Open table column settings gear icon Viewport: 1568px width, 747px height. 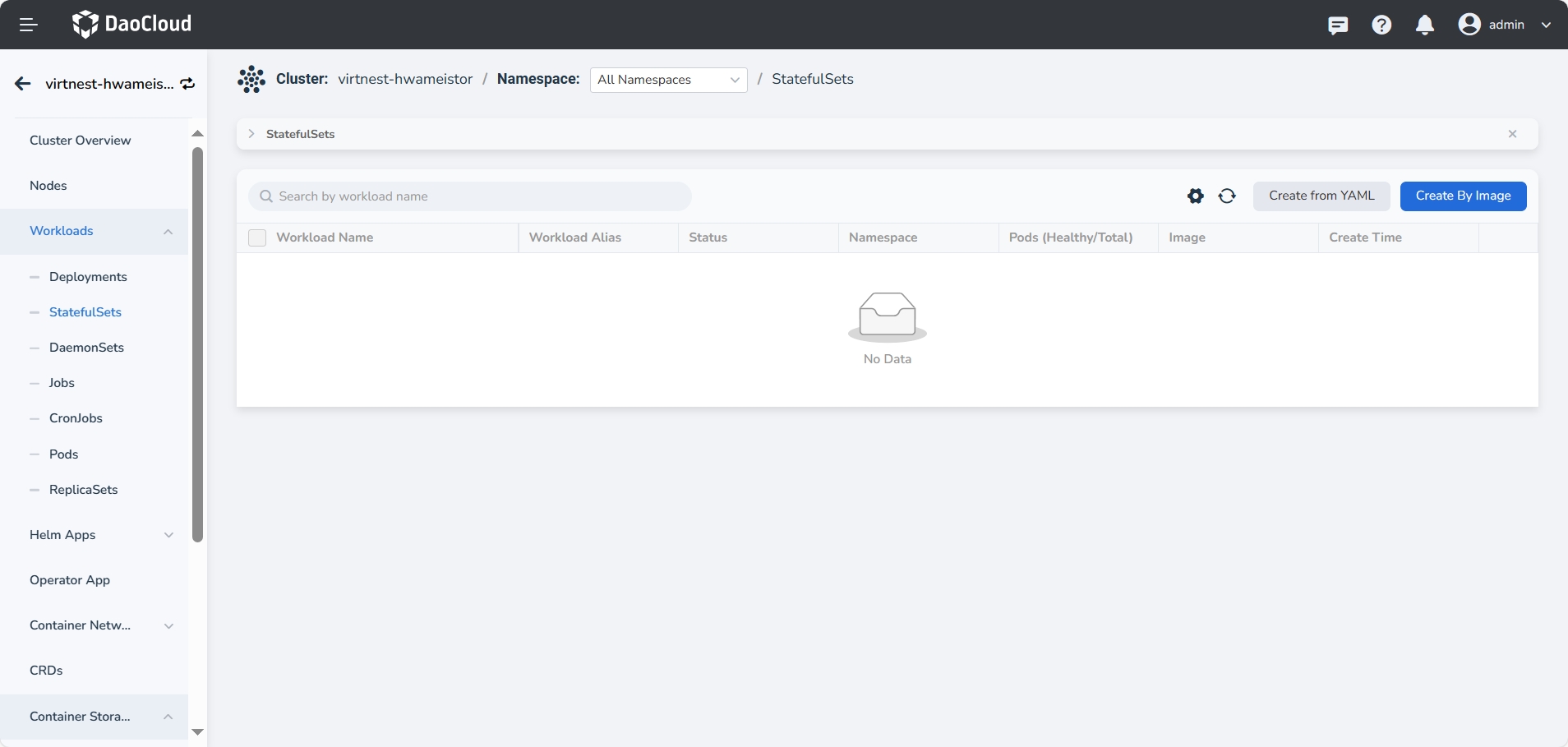pos(1196,196)
